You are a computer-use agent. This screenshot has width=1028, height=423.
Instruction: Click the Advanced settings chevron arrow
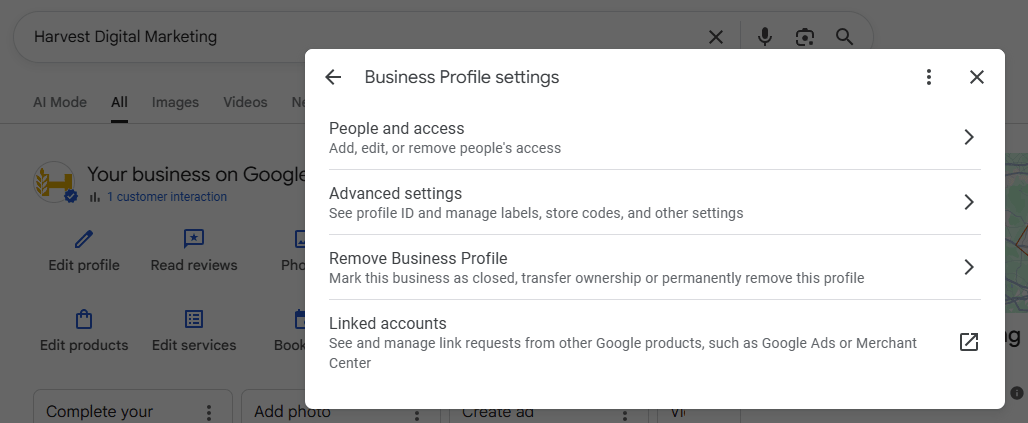pyautogui.click(x=969, y=202)
